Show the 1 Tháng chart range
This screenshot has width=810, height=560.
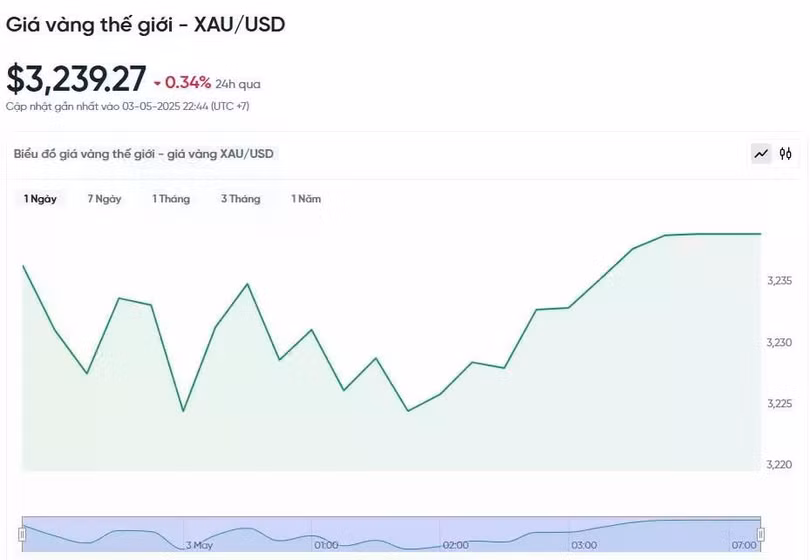tap(171, 199)
